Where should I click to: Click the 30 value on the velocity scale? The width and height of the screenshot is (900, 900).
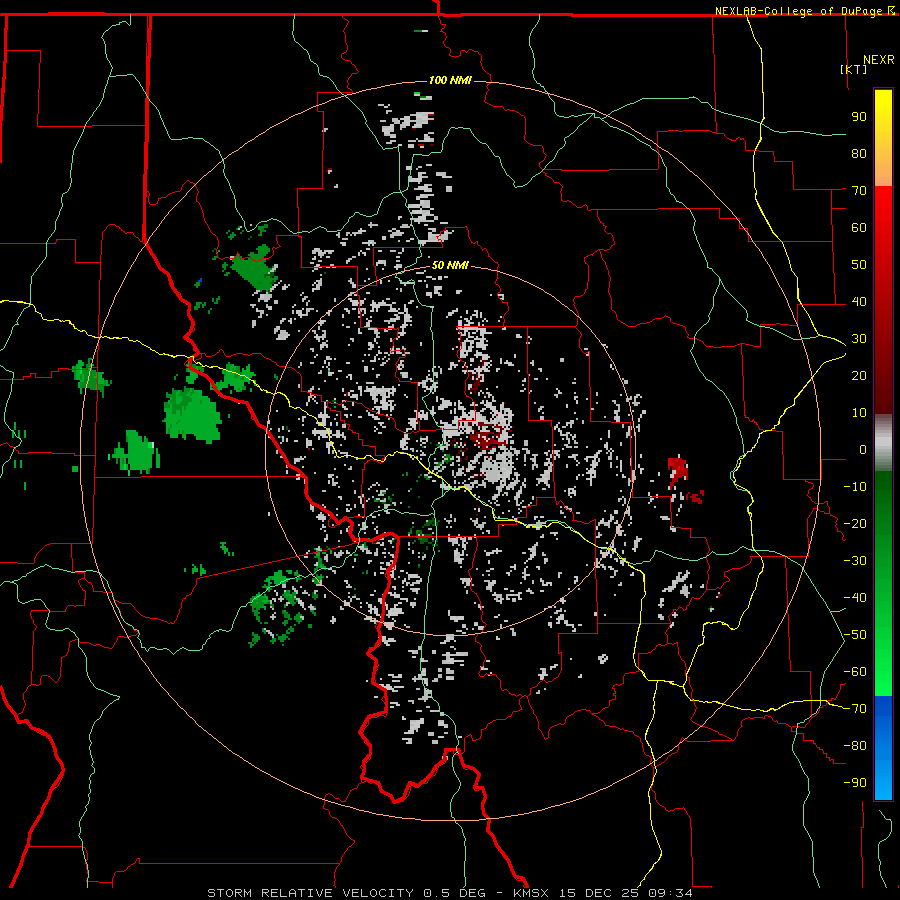(859, 339)
